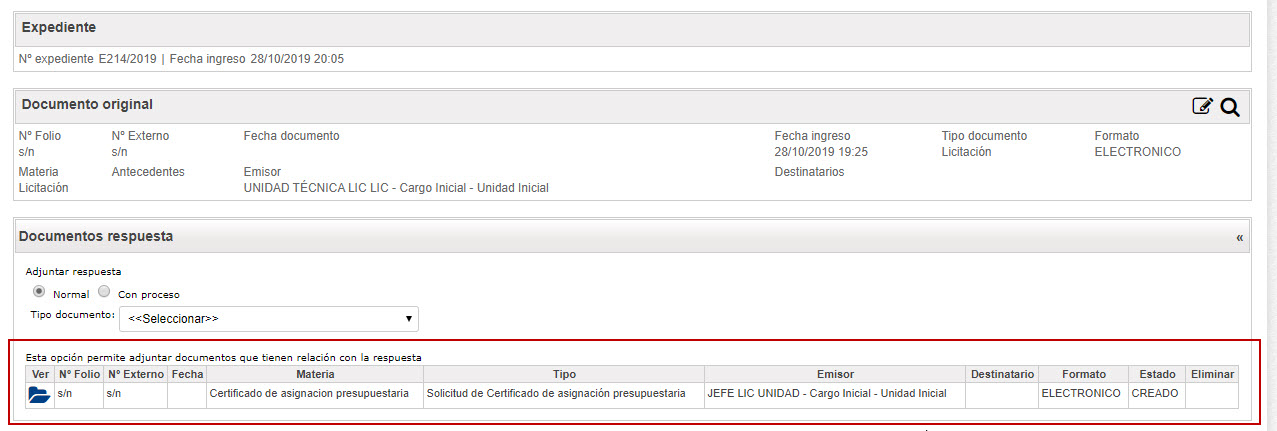Click the Eliminar column header

(x=1212, y=374)
